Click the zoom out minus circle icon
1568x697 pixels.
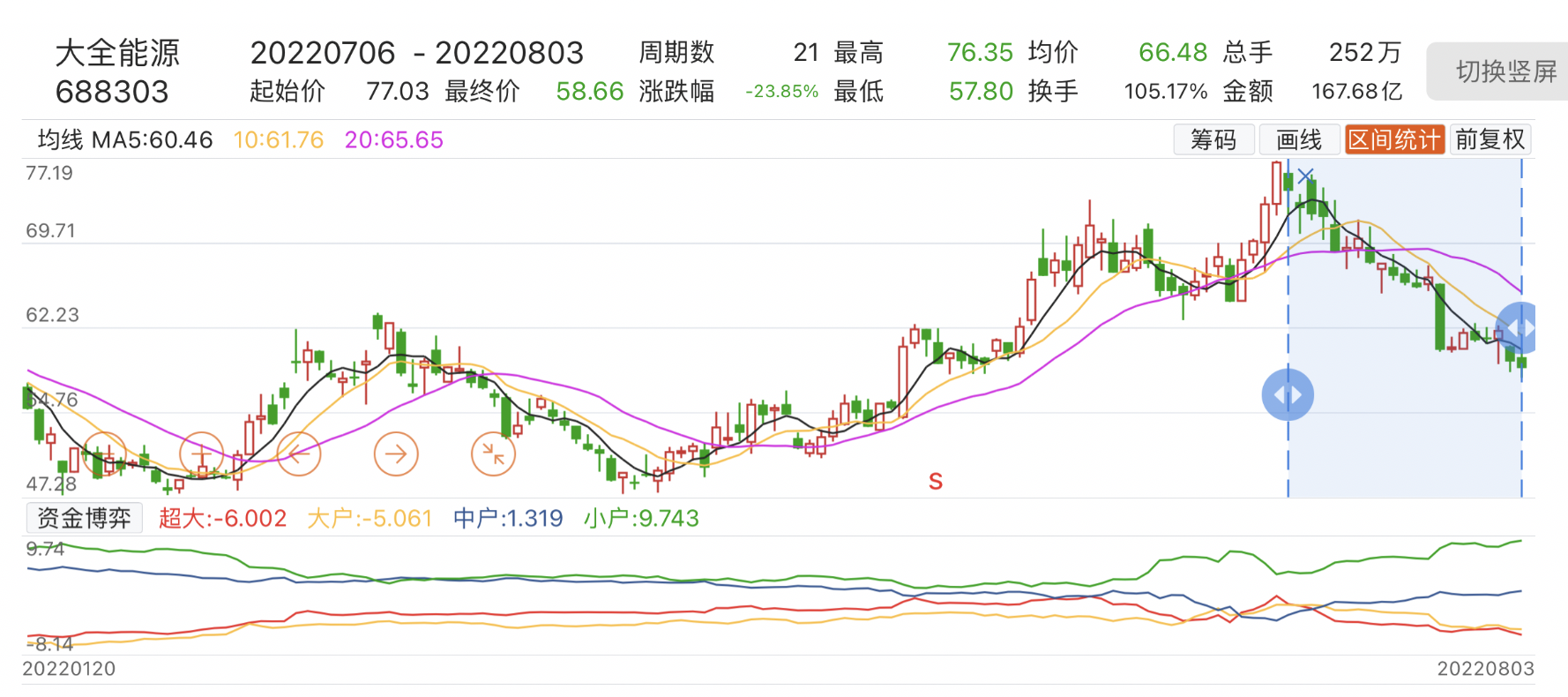pyautogui.click(x=104, y=454)
